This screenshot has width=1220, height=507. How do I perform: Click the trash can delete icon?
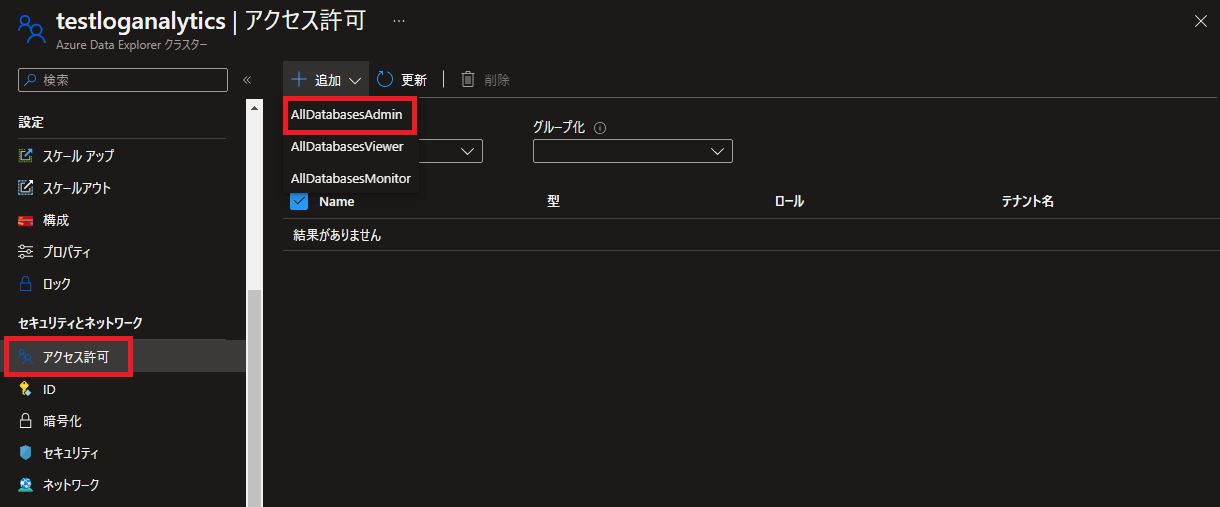[x=467, y=80]
